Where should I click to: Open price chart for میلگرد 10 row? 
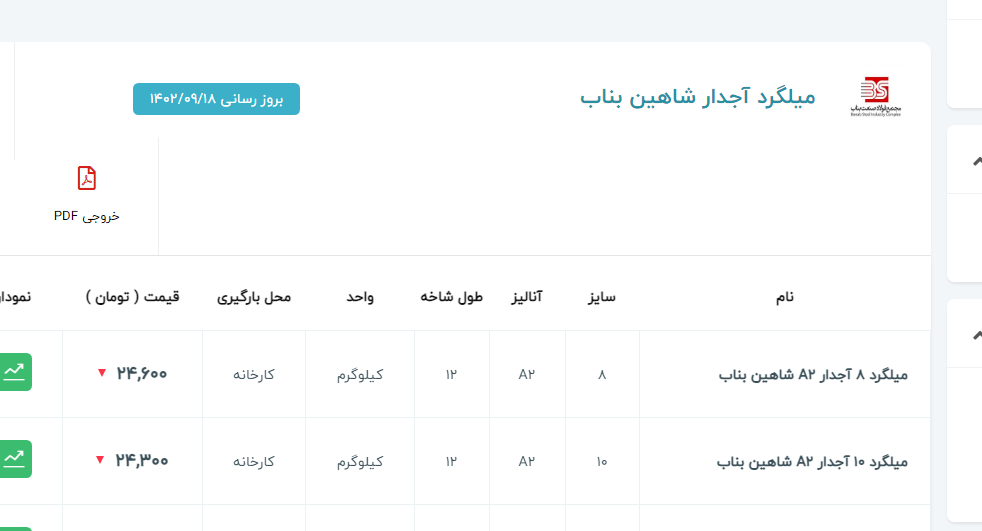point(16,459)
